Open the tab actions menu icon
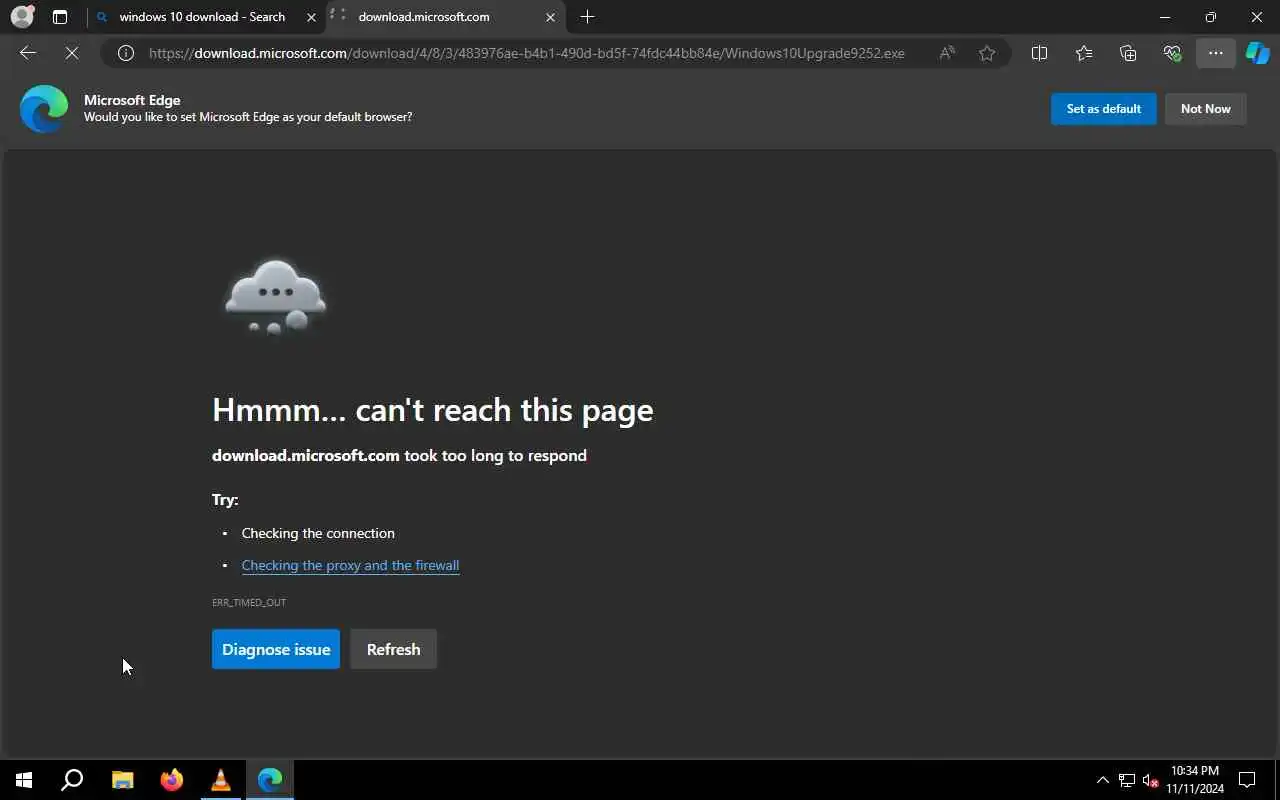Screen dimensions: 1280x800 [60, 17]
